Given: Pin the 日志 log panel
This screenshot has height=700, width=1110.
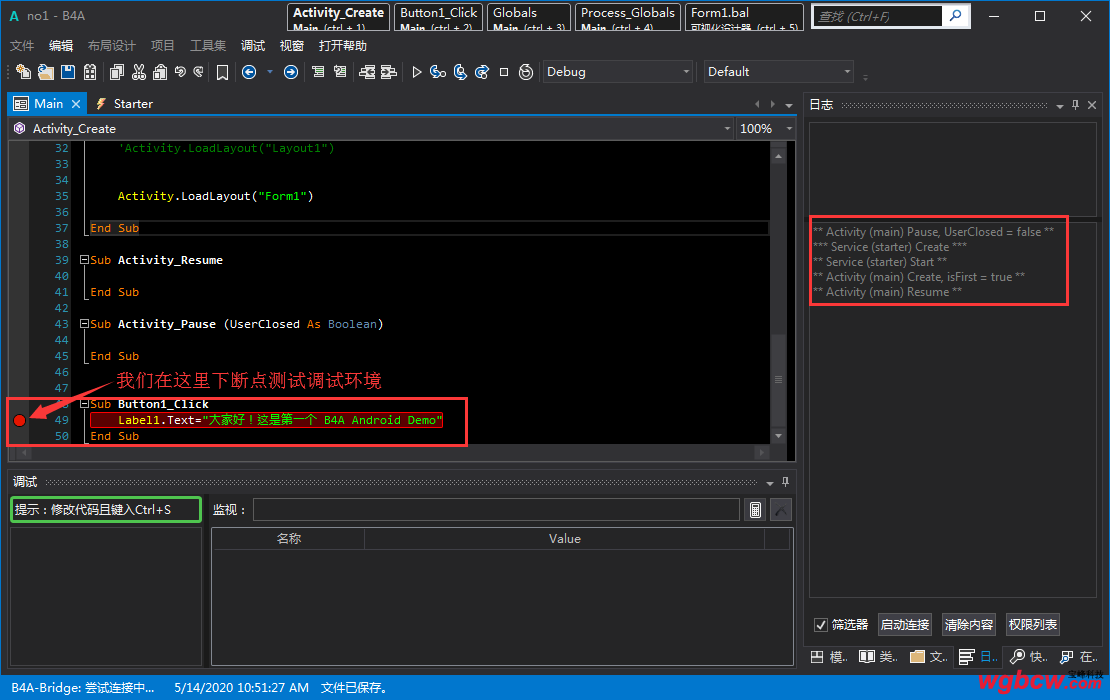Looking at the screenshot, I should coord(1075,105).
